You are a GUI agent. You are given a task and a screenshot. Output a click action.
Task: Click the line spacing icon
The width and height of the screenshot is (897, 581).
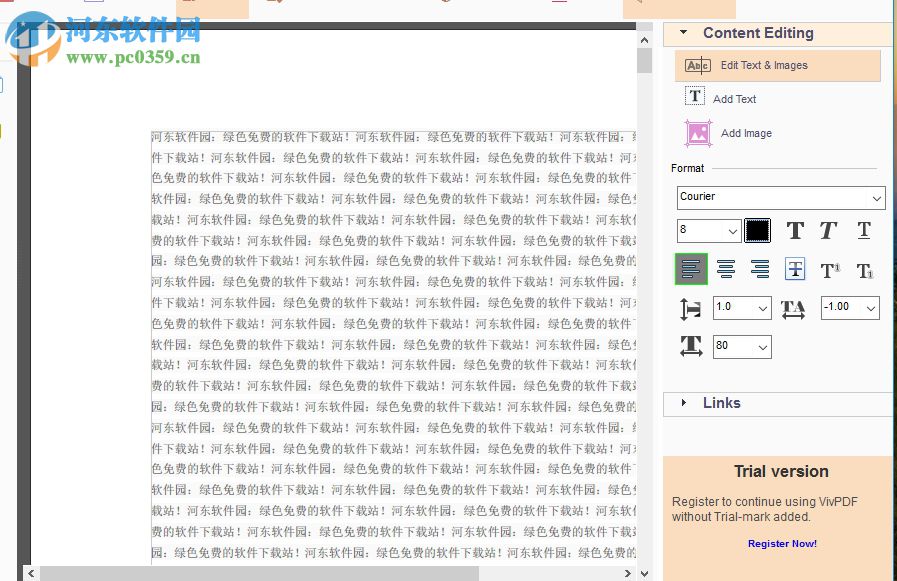[x=690, y=309]
